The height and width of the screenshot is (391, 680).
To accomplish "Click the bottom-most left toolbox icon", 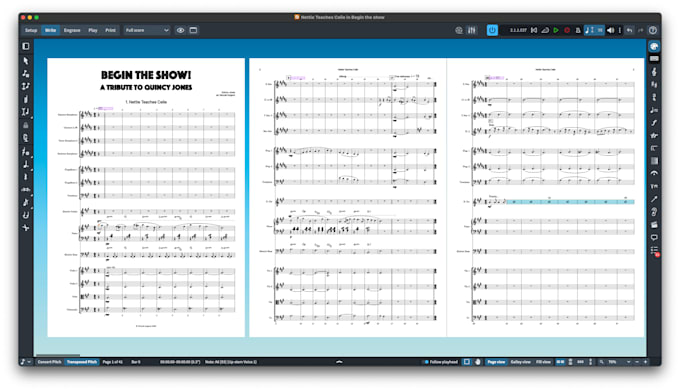I will 26,228.
